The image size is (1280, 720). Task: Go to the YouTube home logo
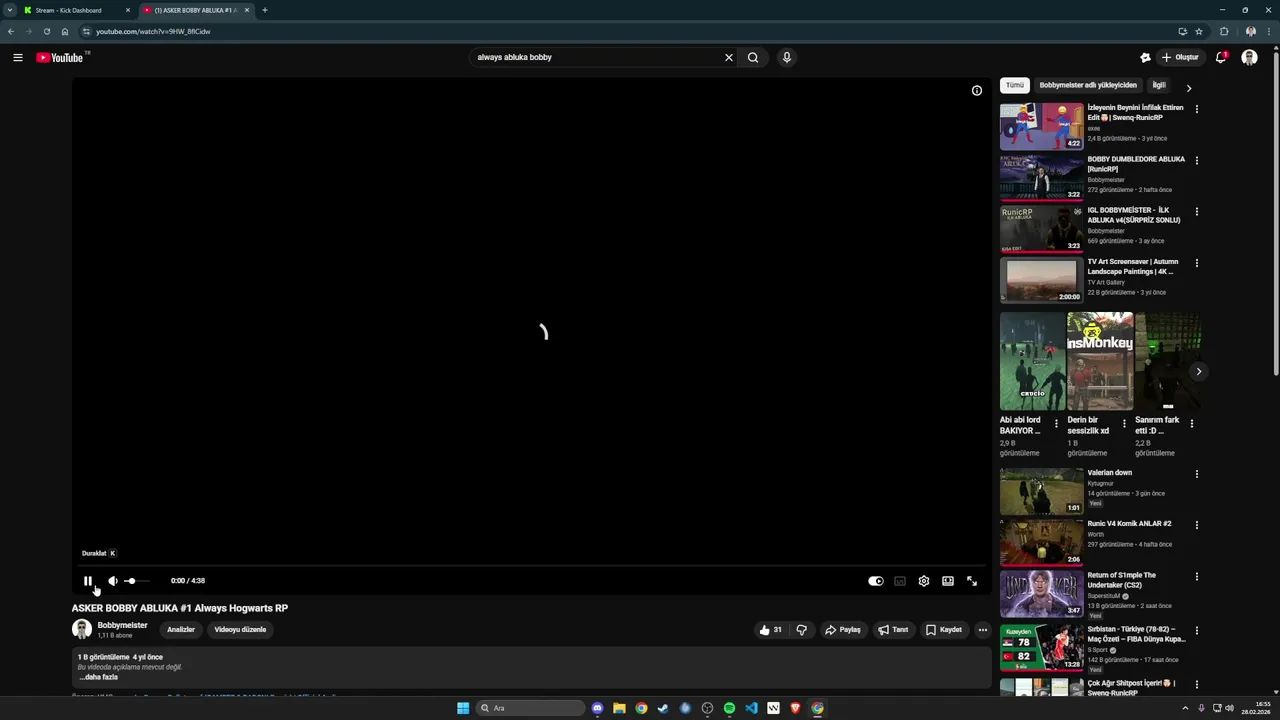tap(62, 57)
